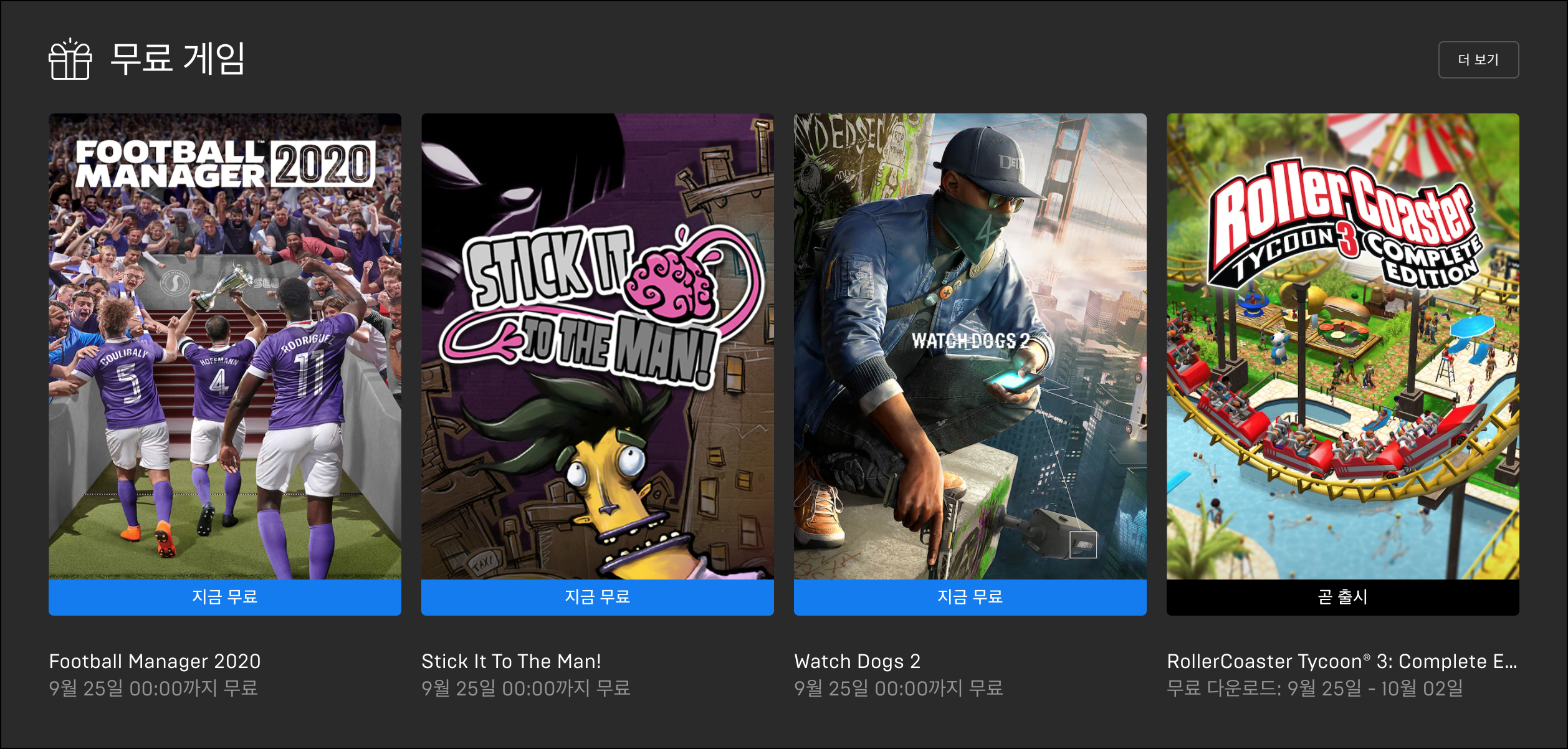Click the 무료 게임 section heading
This screenshot has width=1568, height=749.
pyautogui.click(x=178, y=59)
